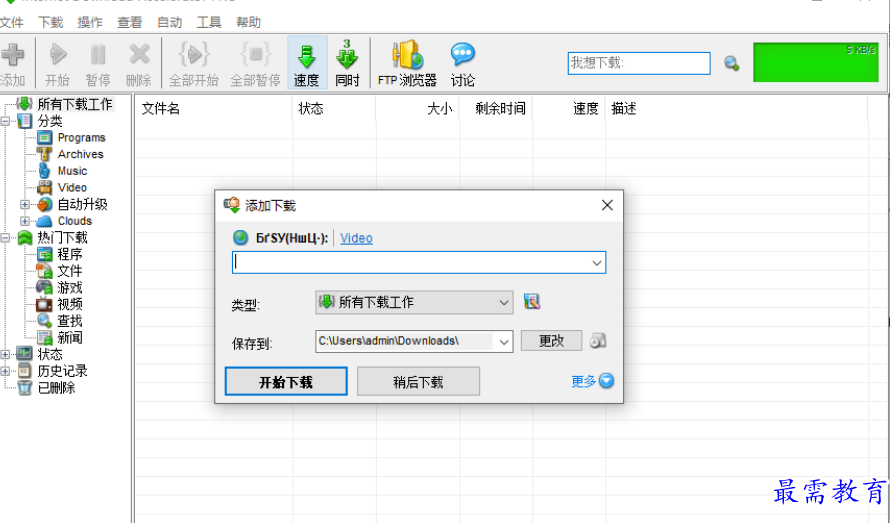895x523 pixels.
Task: Toggle the Speed (速度) toolbar button
Action: (x=307, y=62)
